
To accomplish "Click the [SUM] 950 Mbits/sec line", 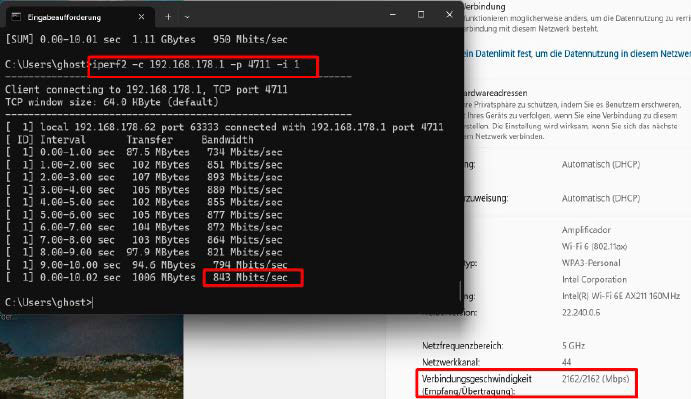I will pyautogui.click(x=146, y=39).
